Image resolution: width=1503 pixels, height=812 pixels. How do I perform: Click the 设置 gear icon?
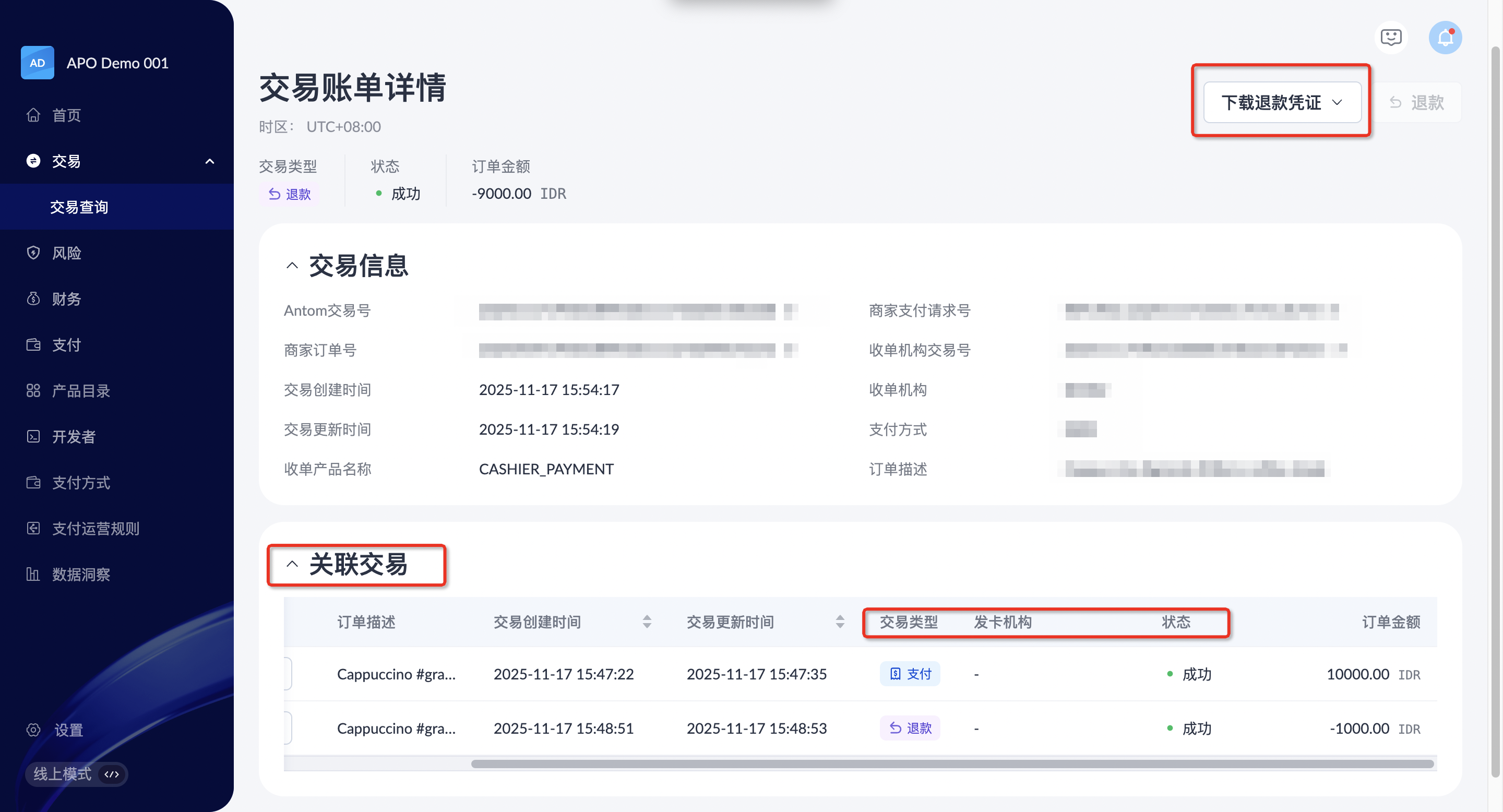click(x=33, y=730)
